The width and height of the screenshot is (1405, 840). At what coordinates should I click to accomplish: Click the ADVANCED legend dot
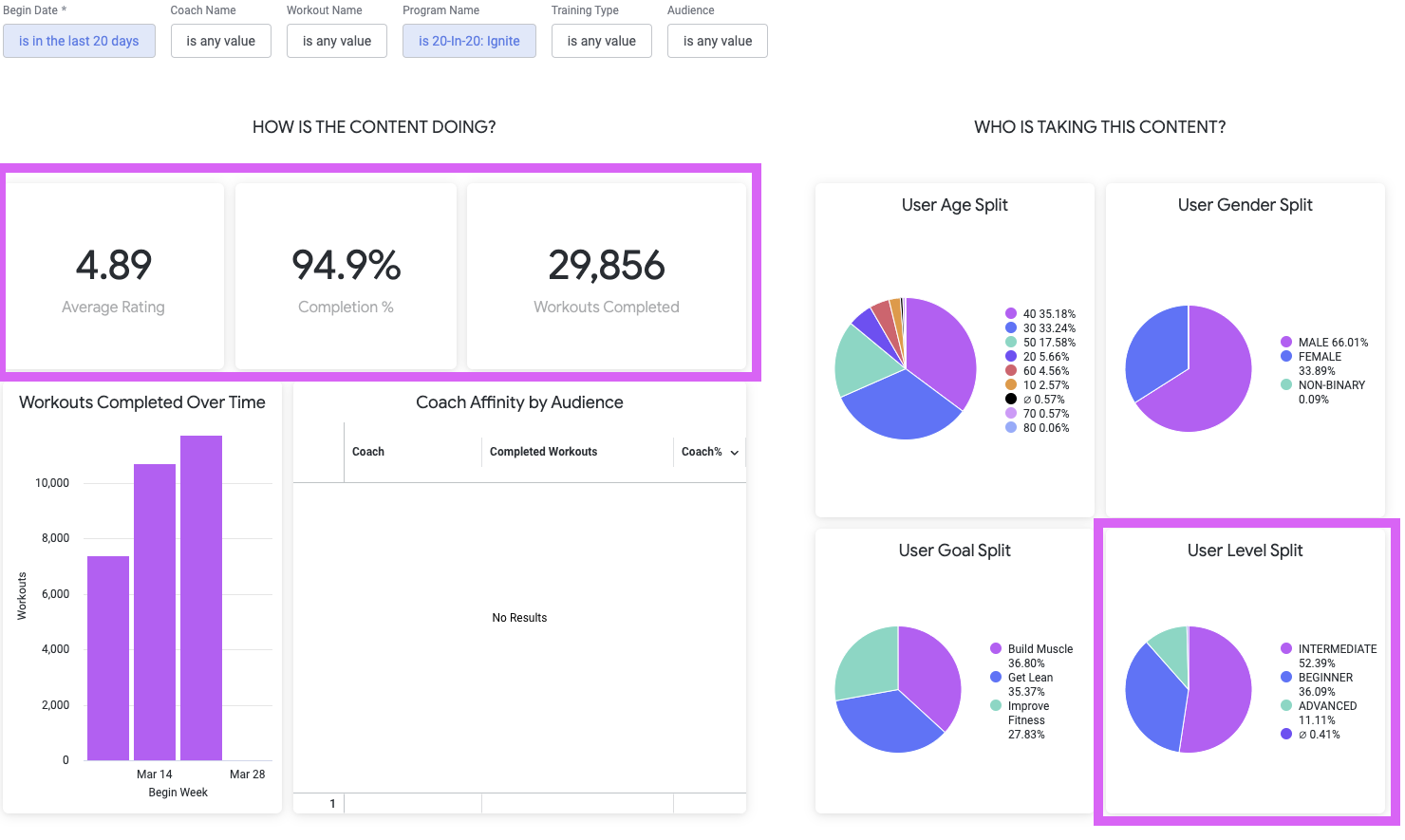point(1286,705)
